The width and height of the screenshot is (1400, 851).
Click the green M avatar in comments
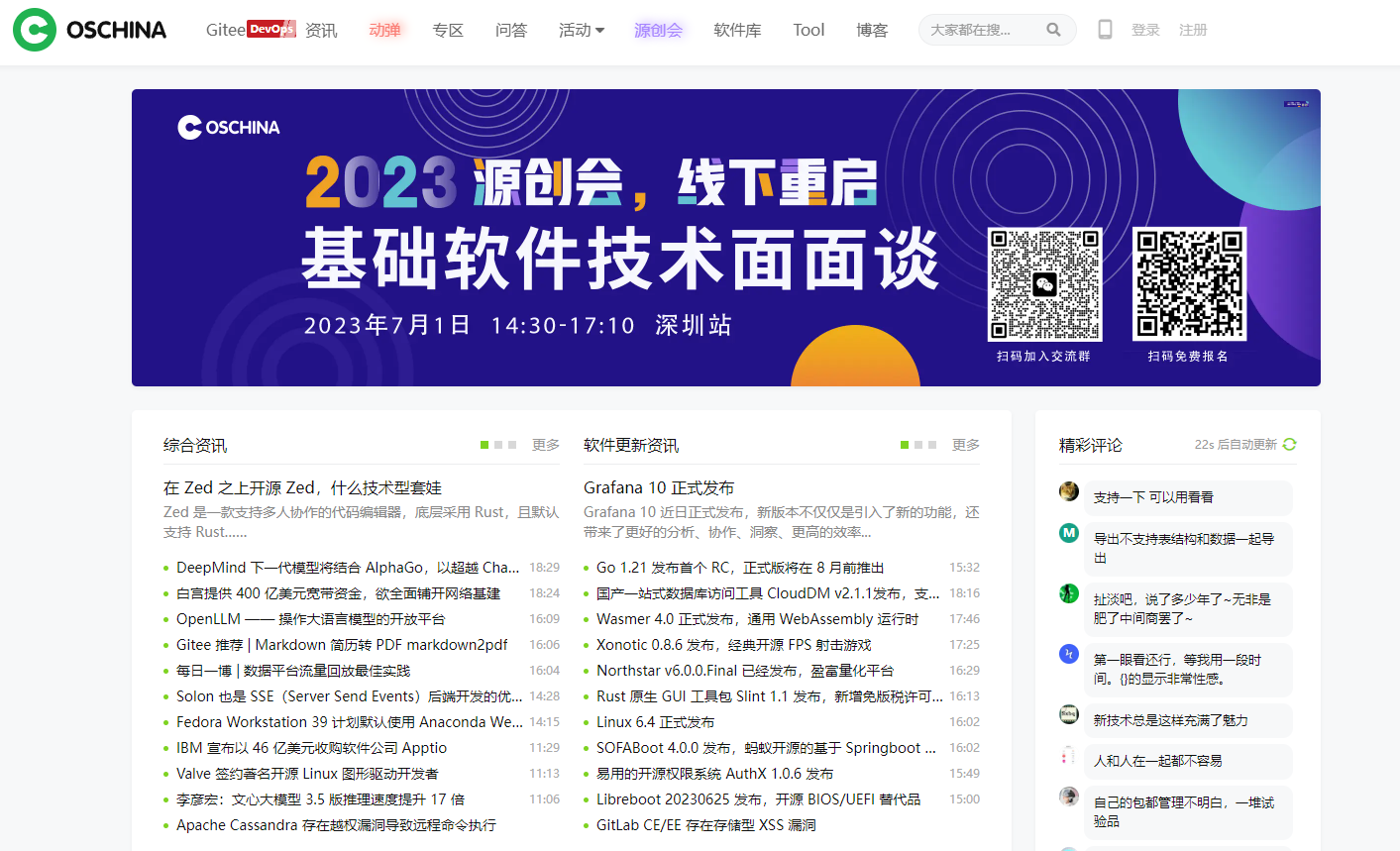coord(1069,533)
